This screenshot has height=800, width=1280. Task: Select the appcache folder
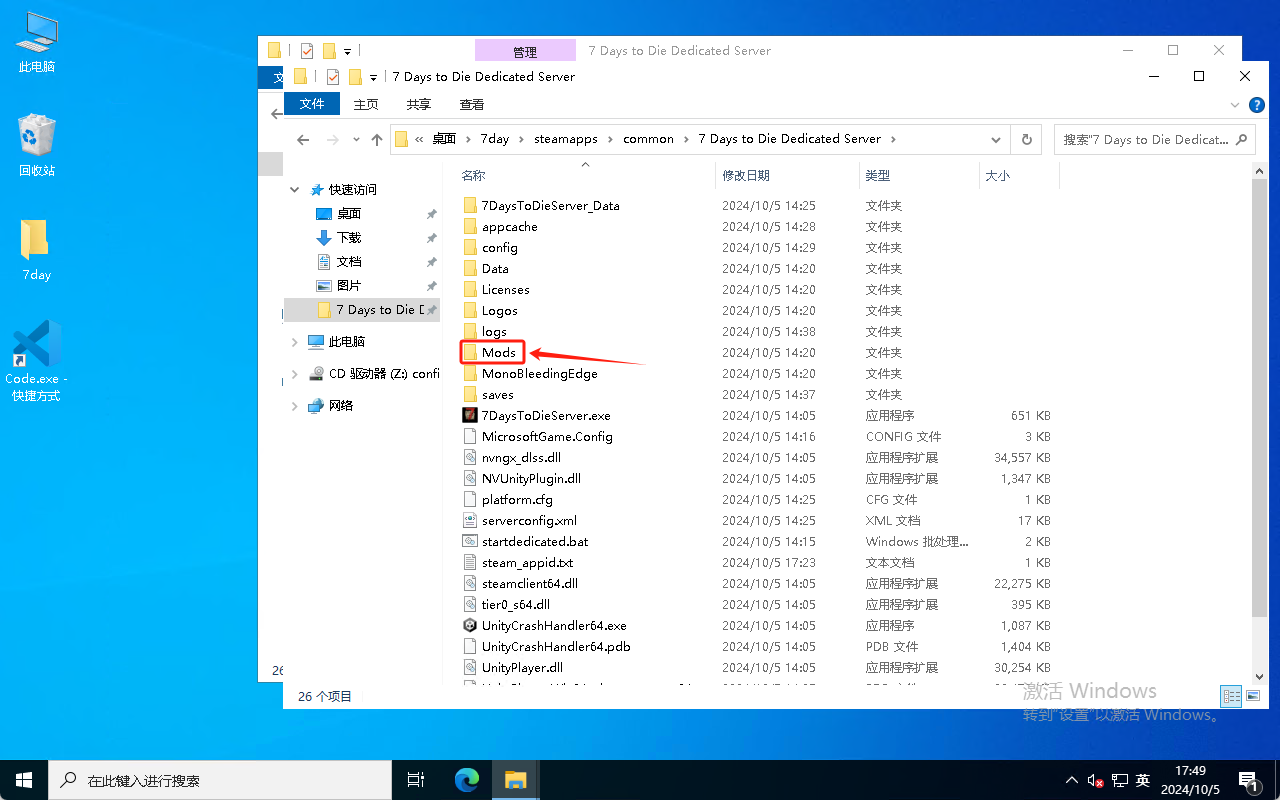point(509,226)
